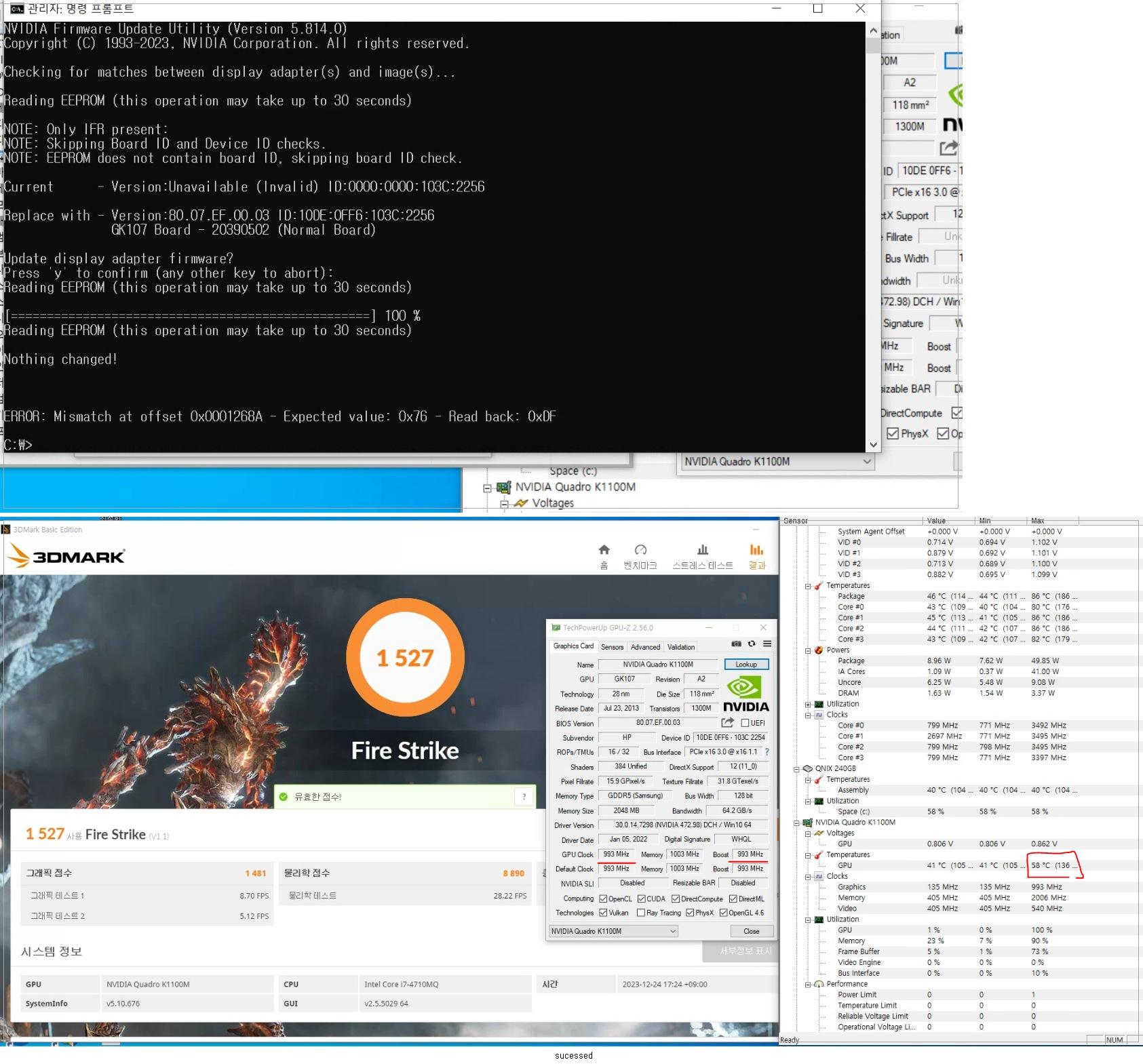The image size is (1143, 1064).
Task: Open the NVIDIA Quadro K1100M dropdown in the upper GPU-Z window
Action: [x=777, y=462]
